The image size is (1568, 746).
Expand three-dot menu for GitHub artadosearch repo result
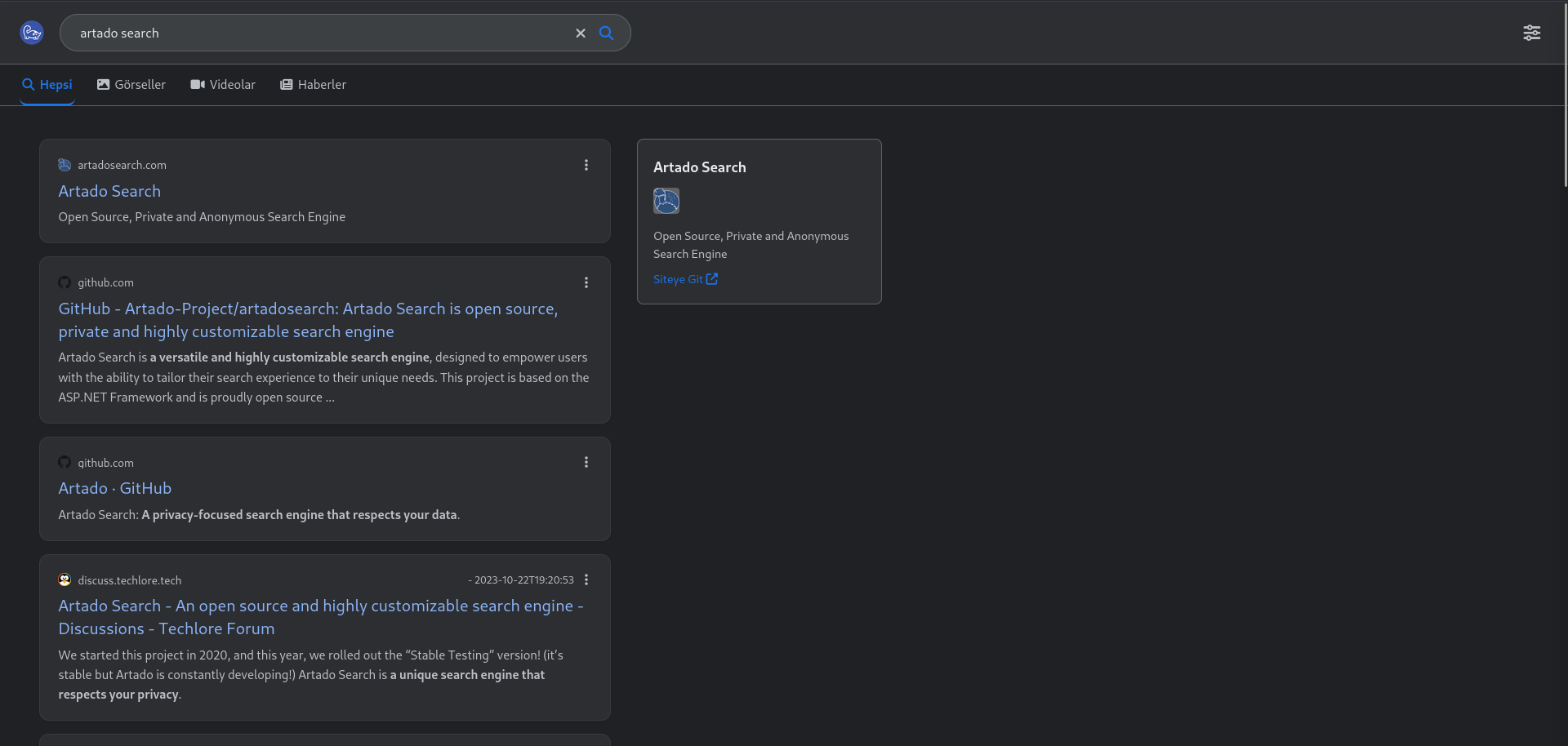coord(586,283)
